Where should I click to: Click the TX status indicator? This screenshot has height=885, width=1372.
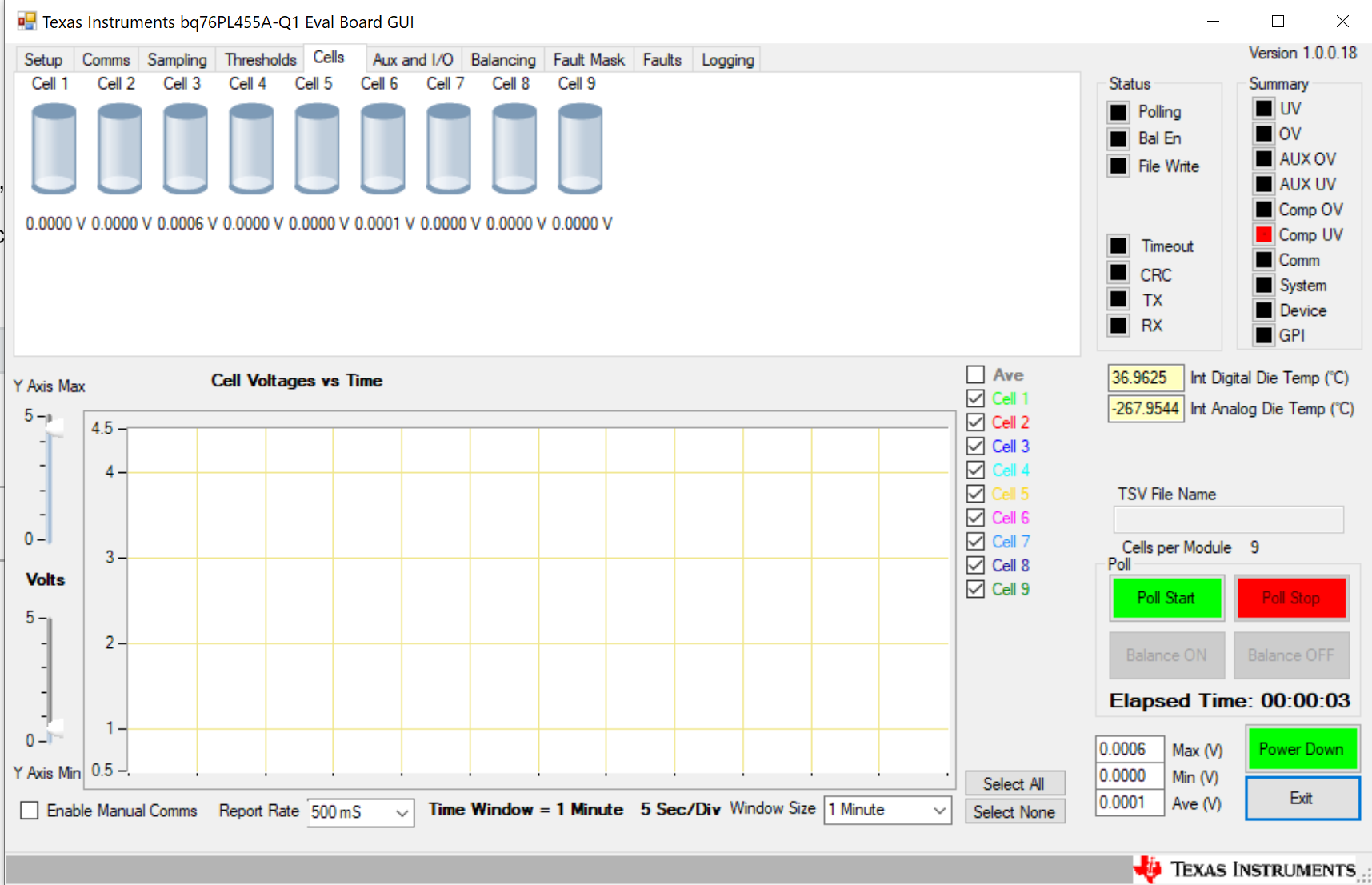(1118, 299)
